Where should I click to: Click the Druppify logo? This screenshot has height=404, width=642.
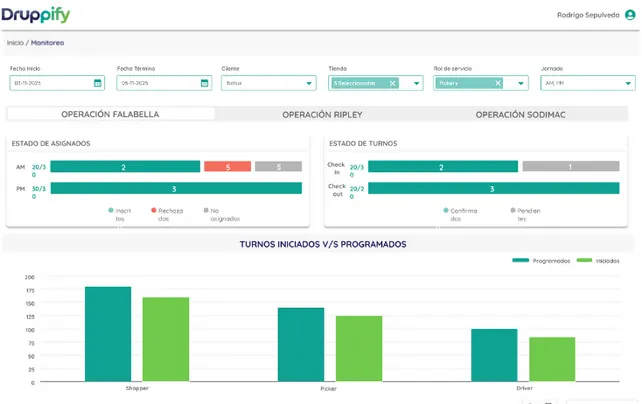(x=36, y=15)
